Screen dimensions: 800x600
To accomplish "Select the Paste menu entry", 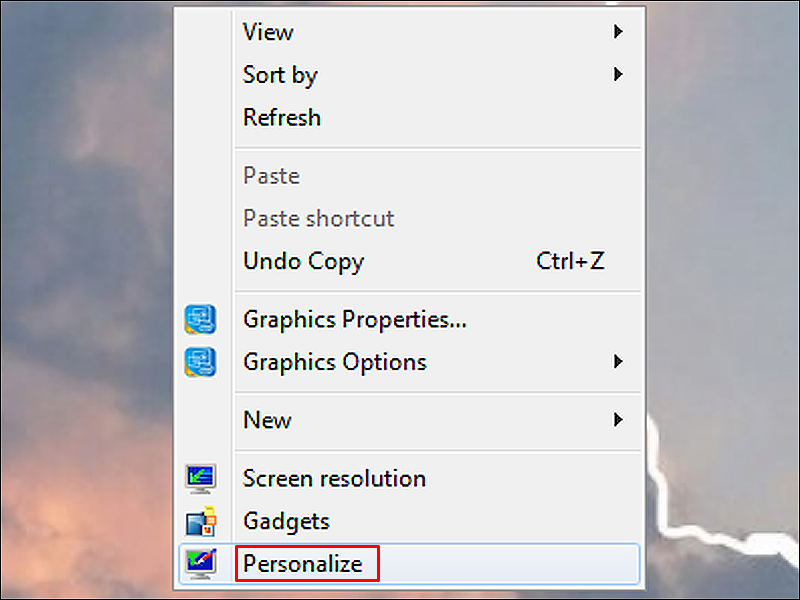I will [271, 176].
